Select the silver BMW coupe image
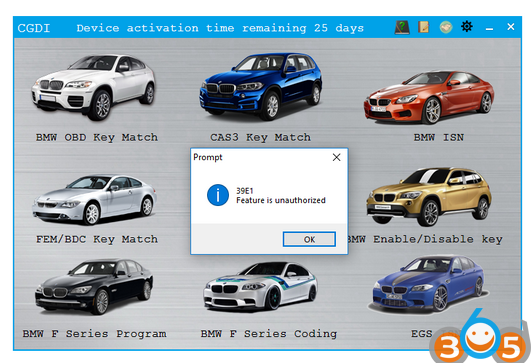The width and height of the screenshot is (531, 363). coord(94,200)
